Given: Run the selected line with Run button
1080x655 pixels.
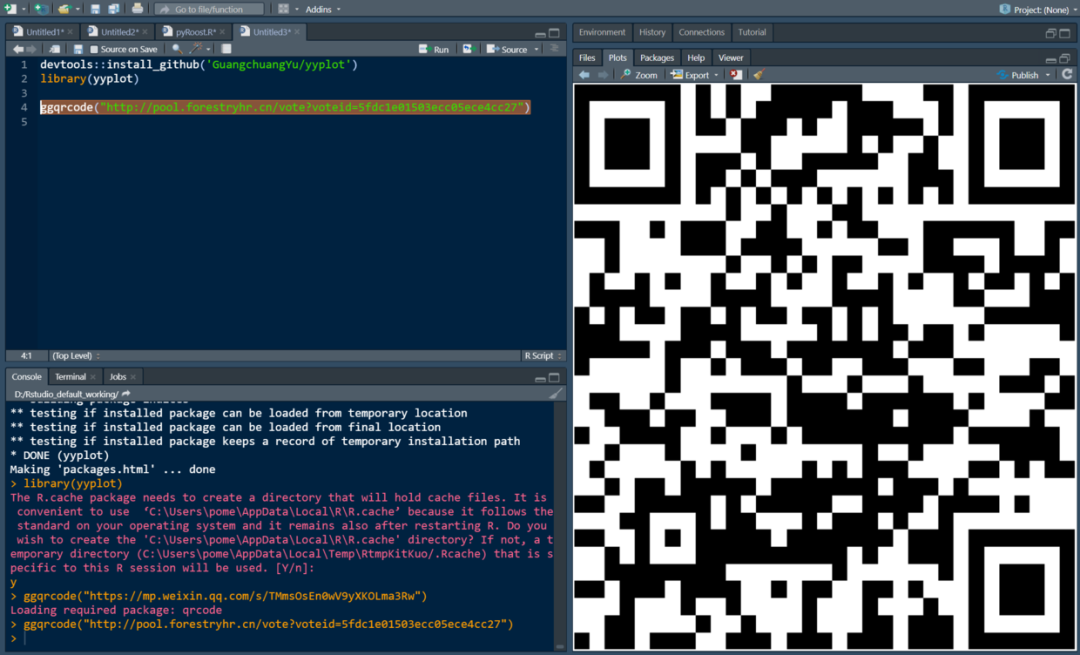Looking at the screenshot, I should [434, 49].
